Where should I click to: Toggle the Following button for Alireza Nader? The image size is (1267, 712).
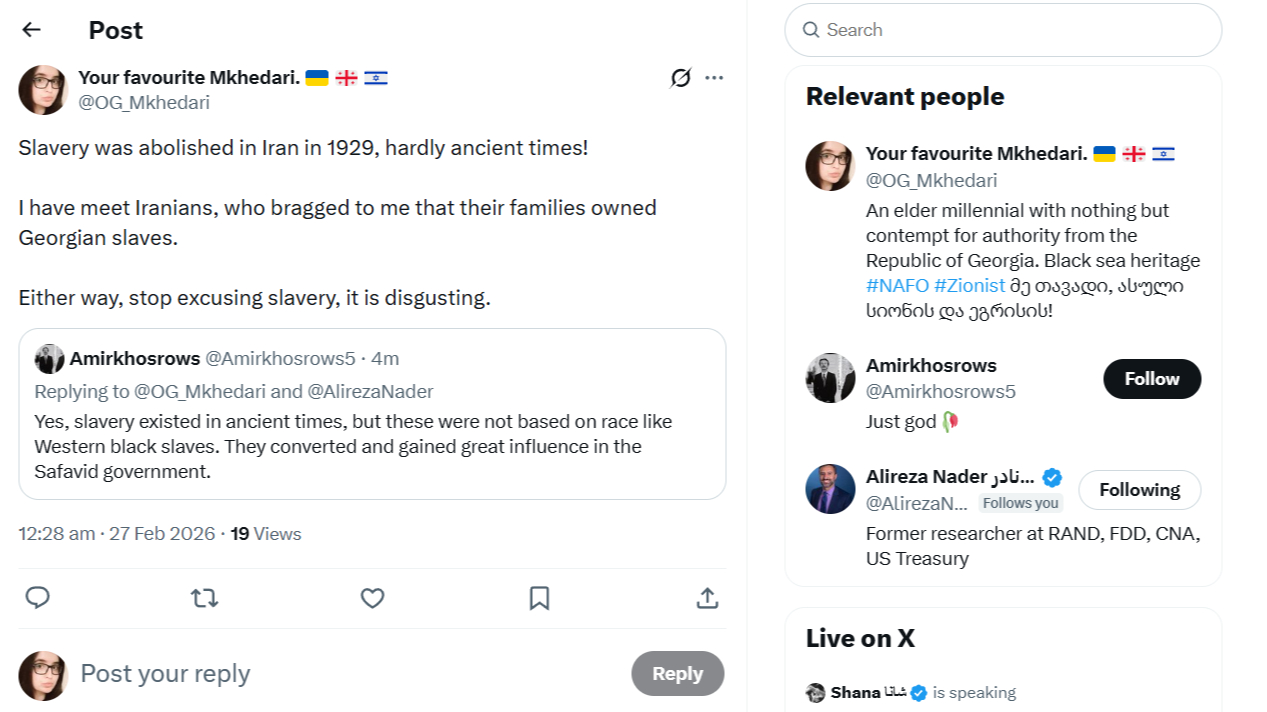pos(1139,490)
